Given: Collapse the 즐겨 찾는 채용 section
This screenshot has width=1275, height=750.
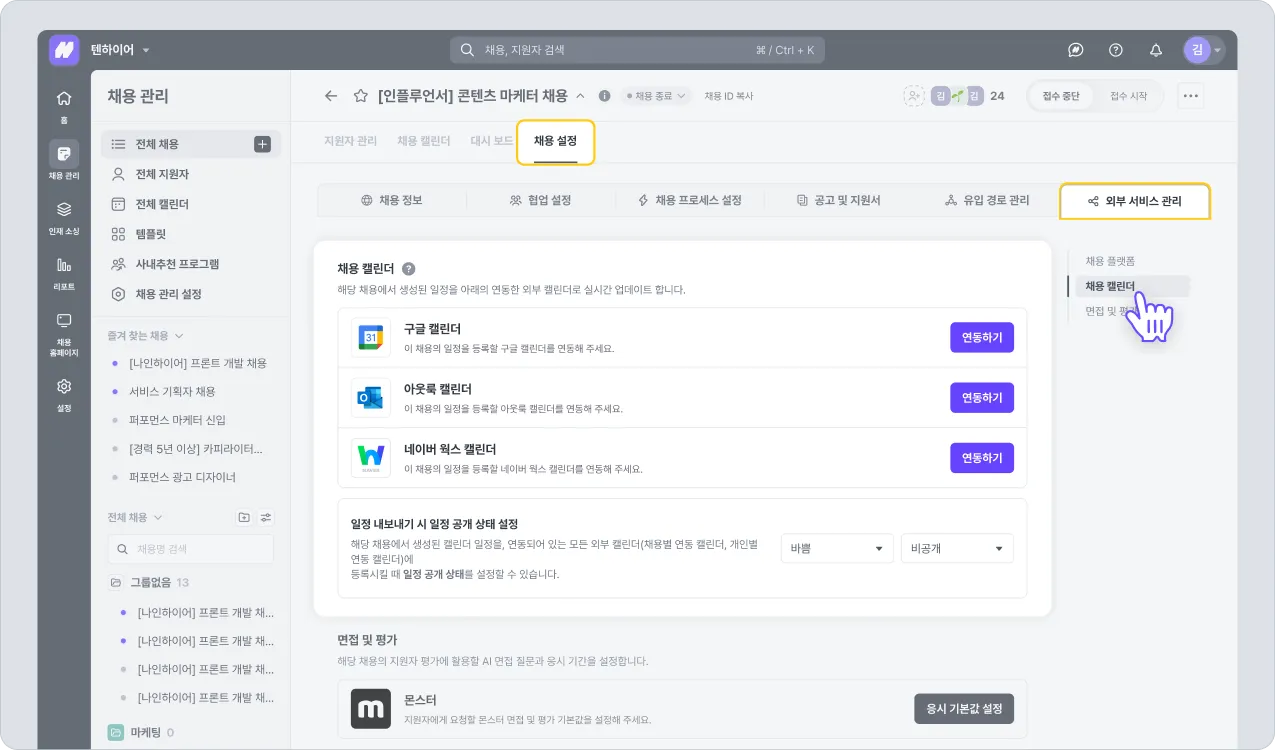Looking at the screenshot, I should pyautogui.click(x=146, y=336).
